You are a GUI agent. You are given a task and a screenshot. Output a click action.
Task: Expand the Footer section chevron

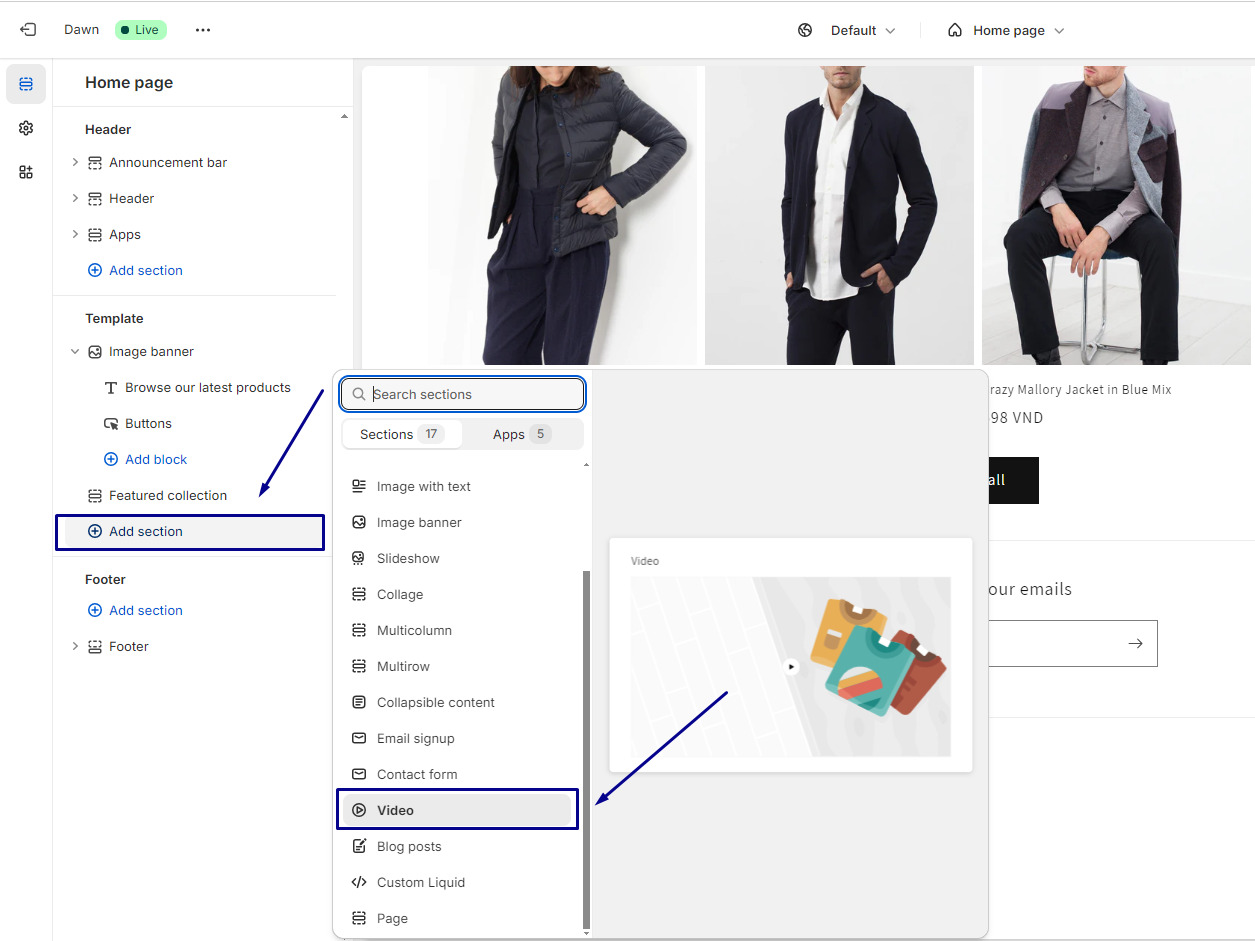click(x=75, y=646)
